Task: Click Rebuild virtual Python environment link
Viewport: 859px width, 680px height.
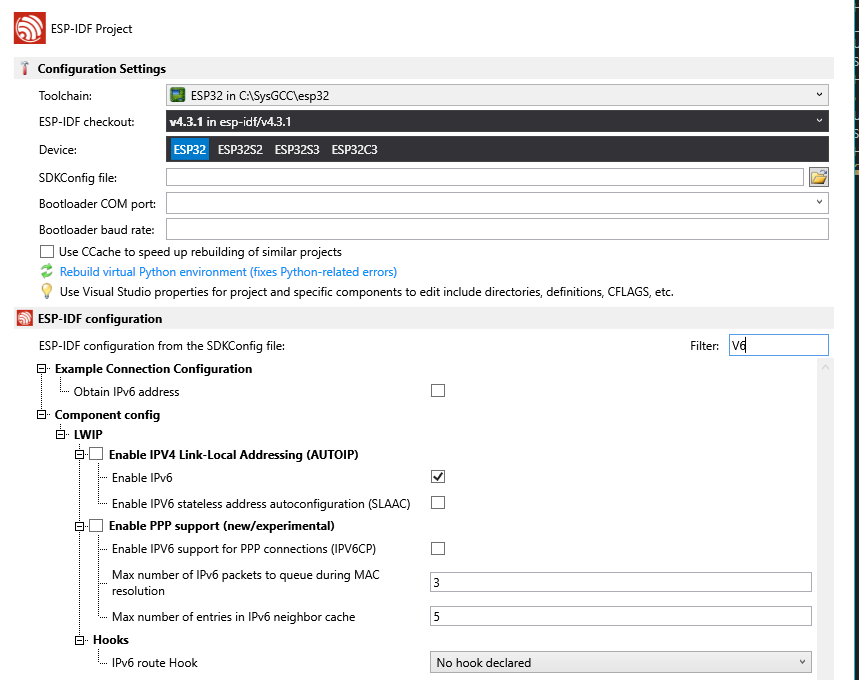Action: coord(228,272)
